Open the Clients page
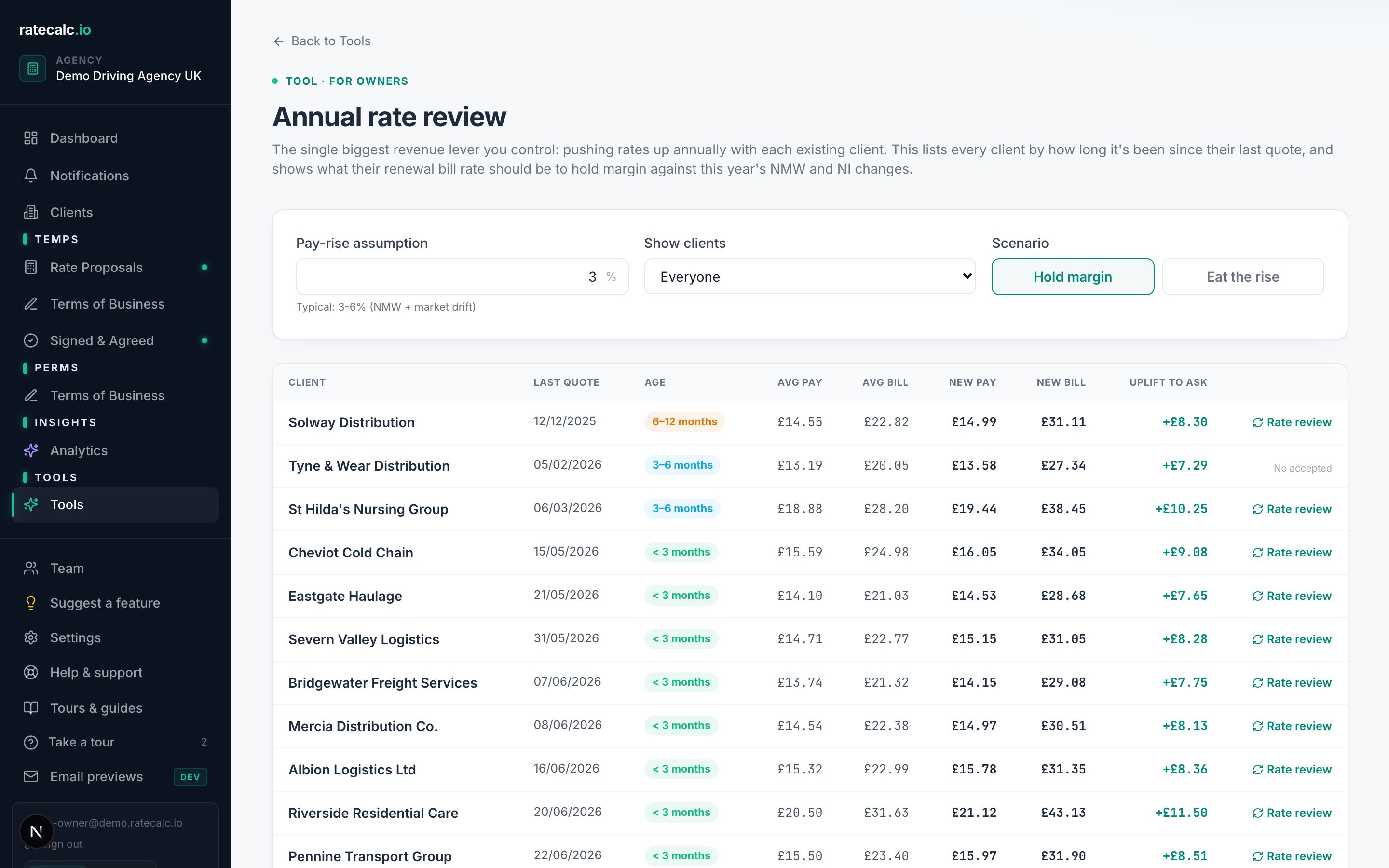This screenshot has width=1389, height=868. [115, 212]
